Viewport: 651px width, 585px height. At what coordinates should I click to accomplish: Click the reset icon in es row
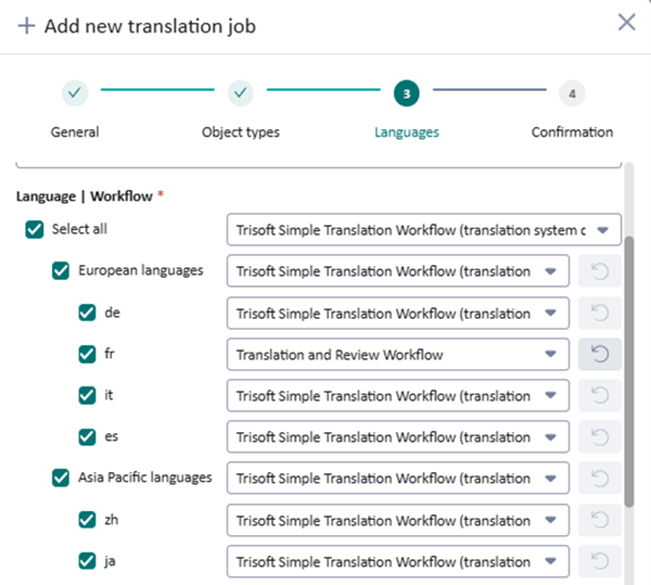600,437
